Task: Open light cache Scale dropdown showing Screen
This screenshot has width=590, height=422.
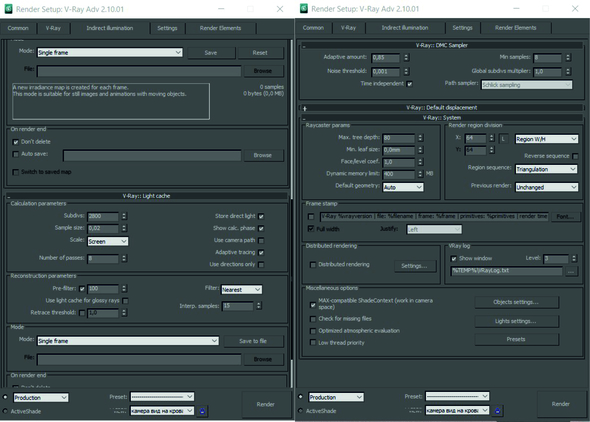Action: click(x=108, y=241)
